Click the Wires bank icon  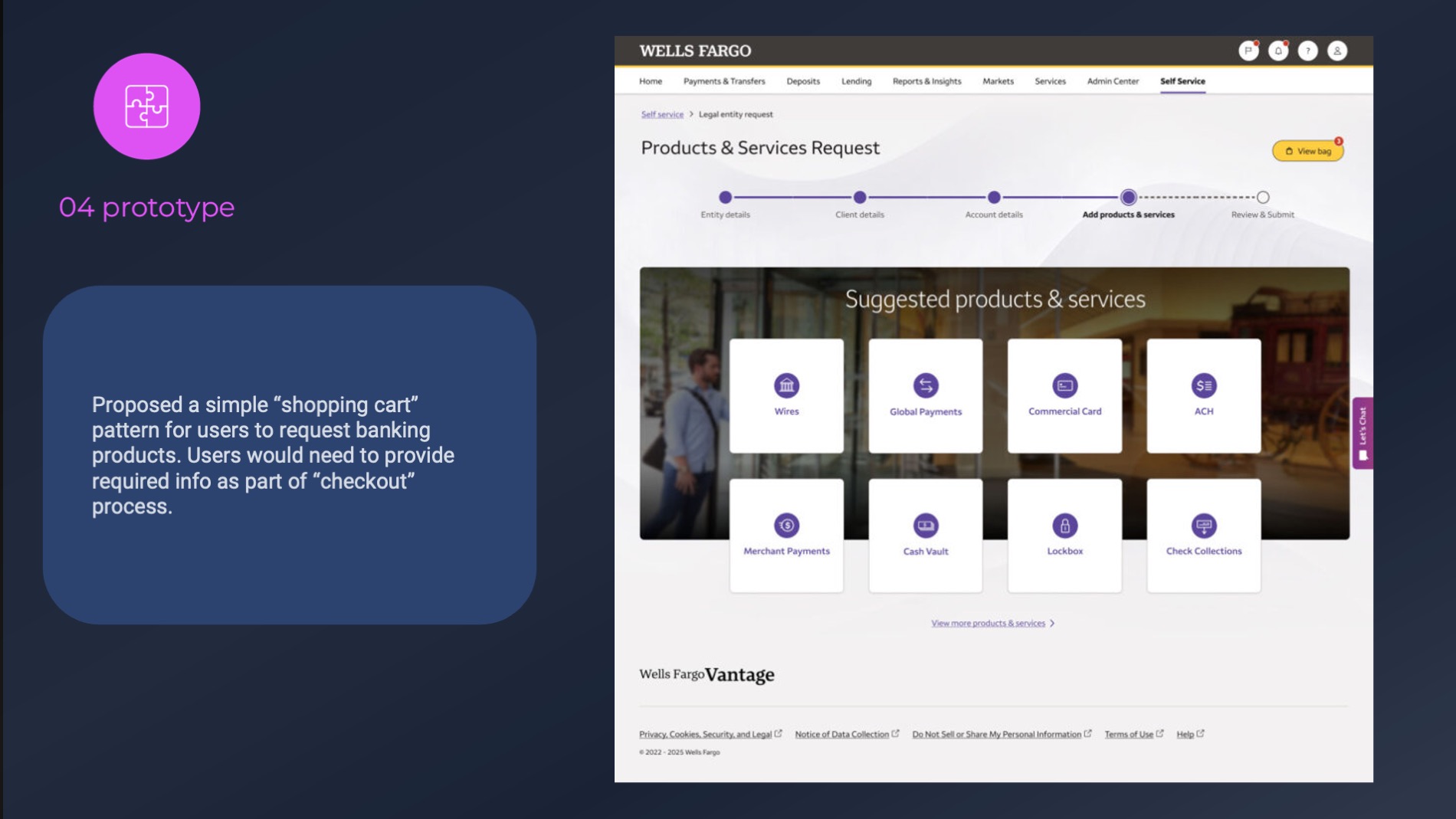[x=786, y=385]
